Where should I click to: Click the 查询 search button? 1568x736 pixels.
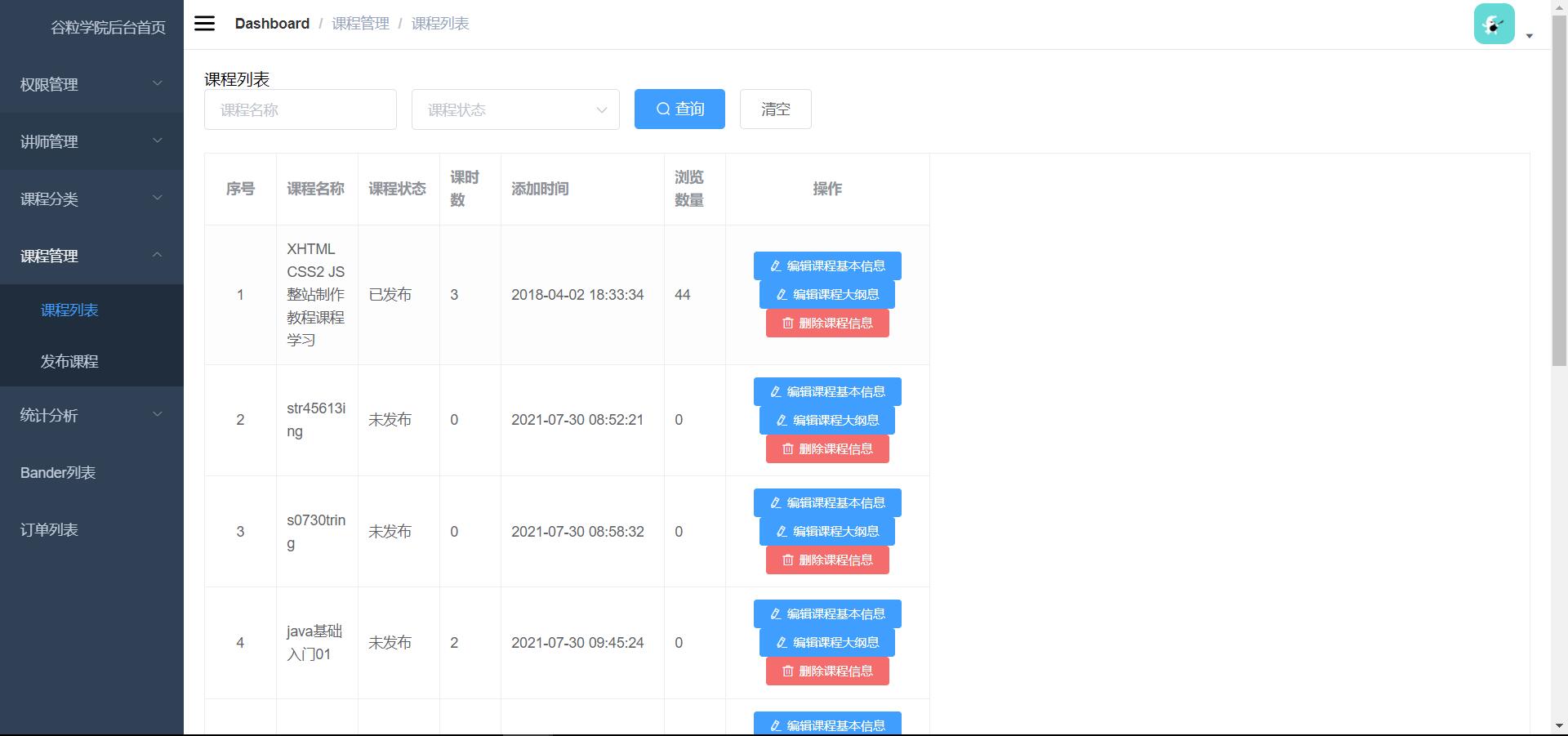coord(679,109)
